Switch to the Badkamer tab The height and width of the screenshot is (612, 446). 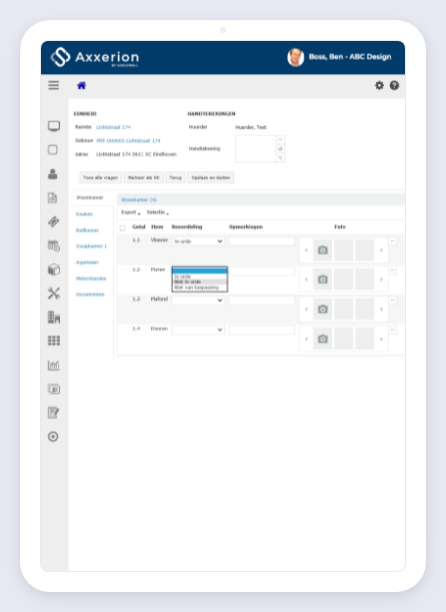click(87, 230)
